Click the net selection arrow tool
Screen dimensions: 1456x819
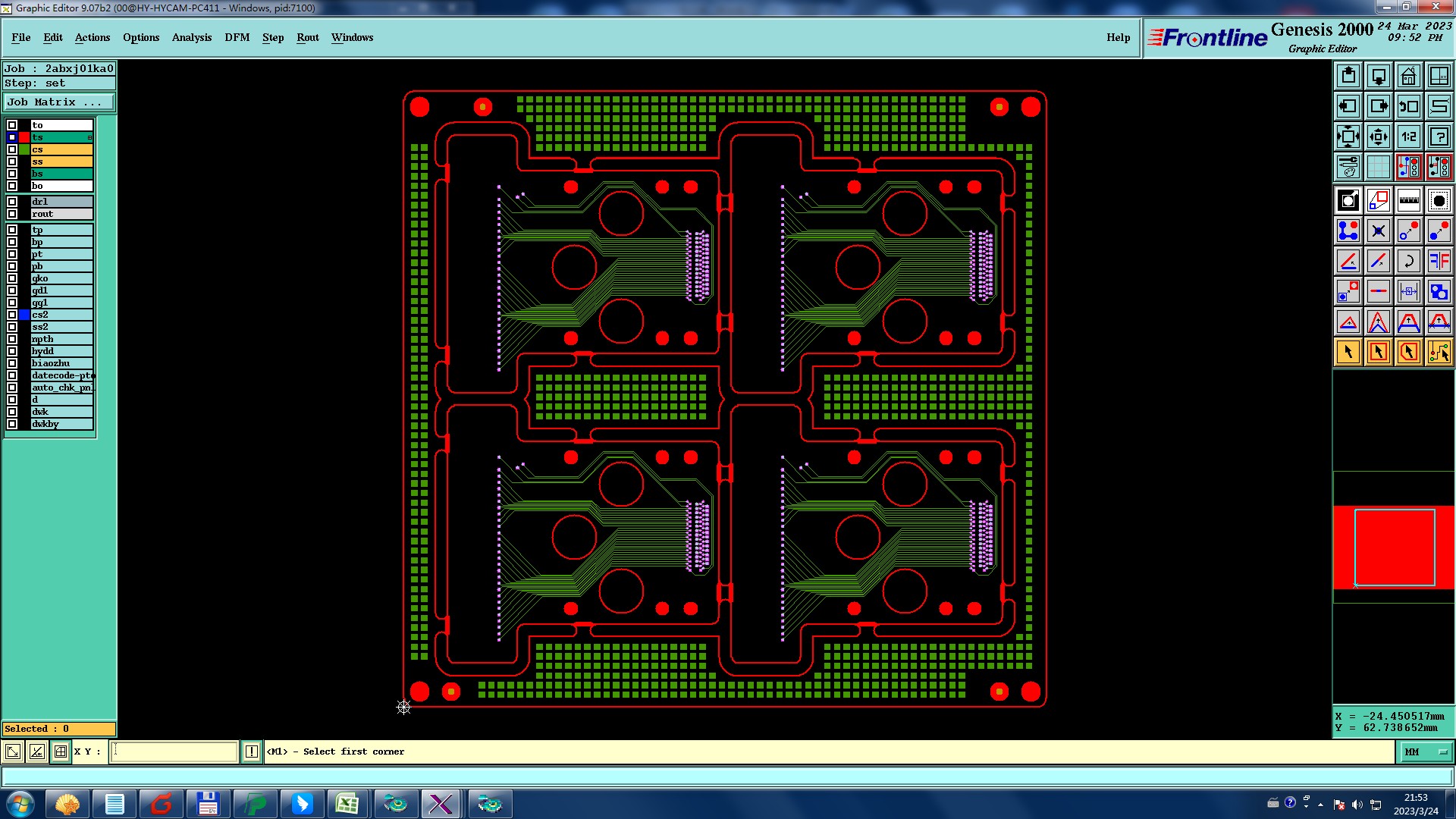(x=1439, y=352)
